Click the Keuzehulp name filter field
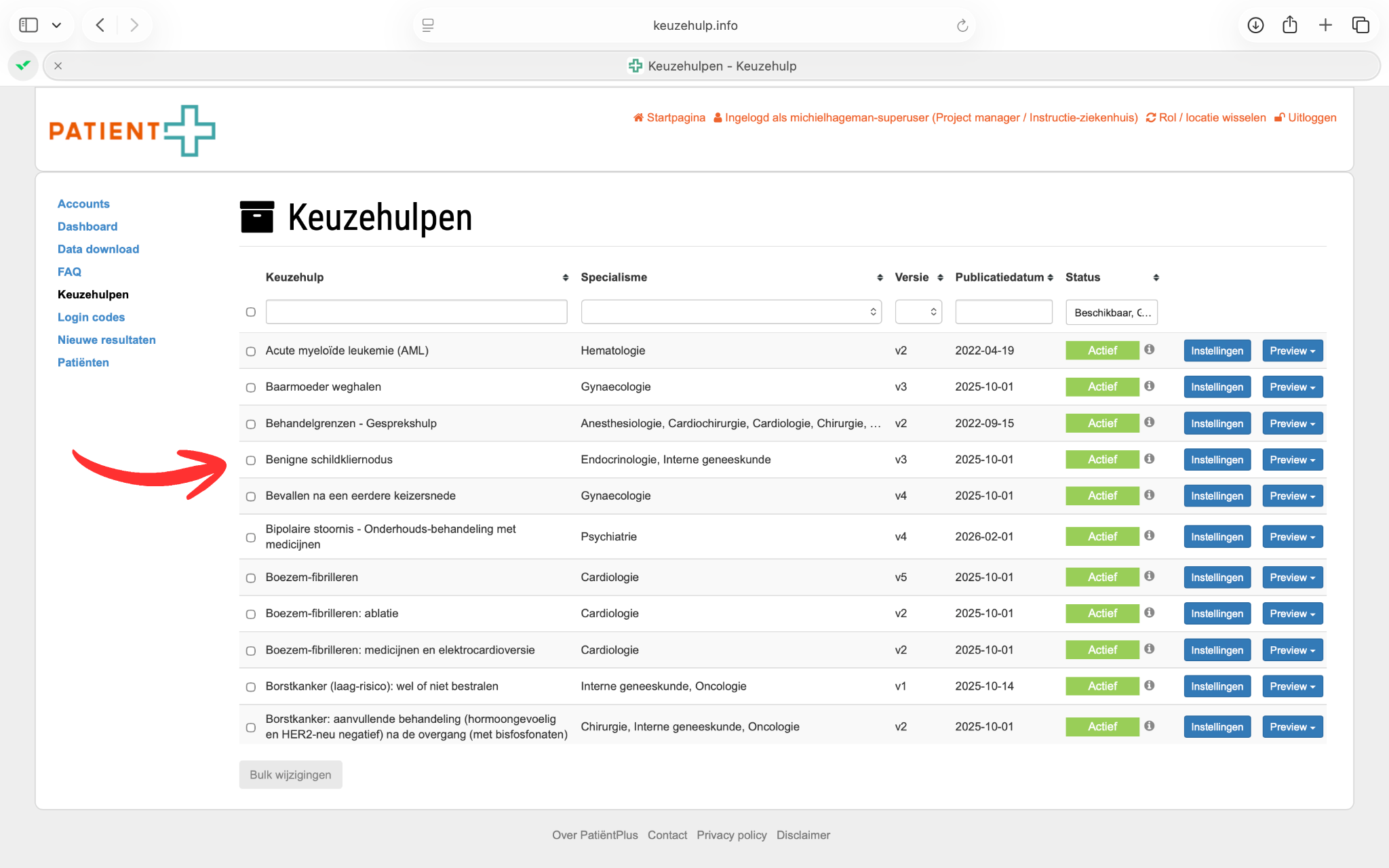Viewport: 1389px width, 868px height. [416, 312]
